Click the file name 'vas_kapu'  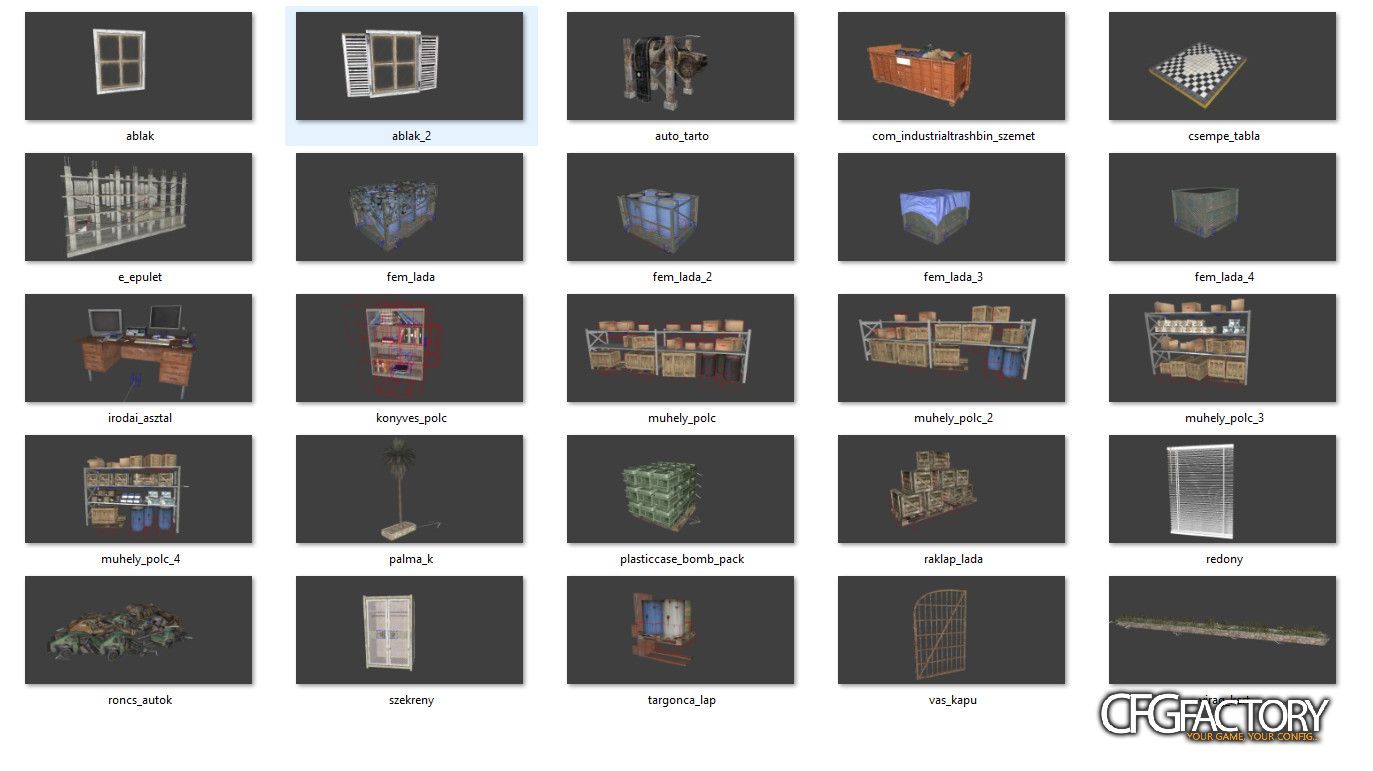click(x=953, y=700)
